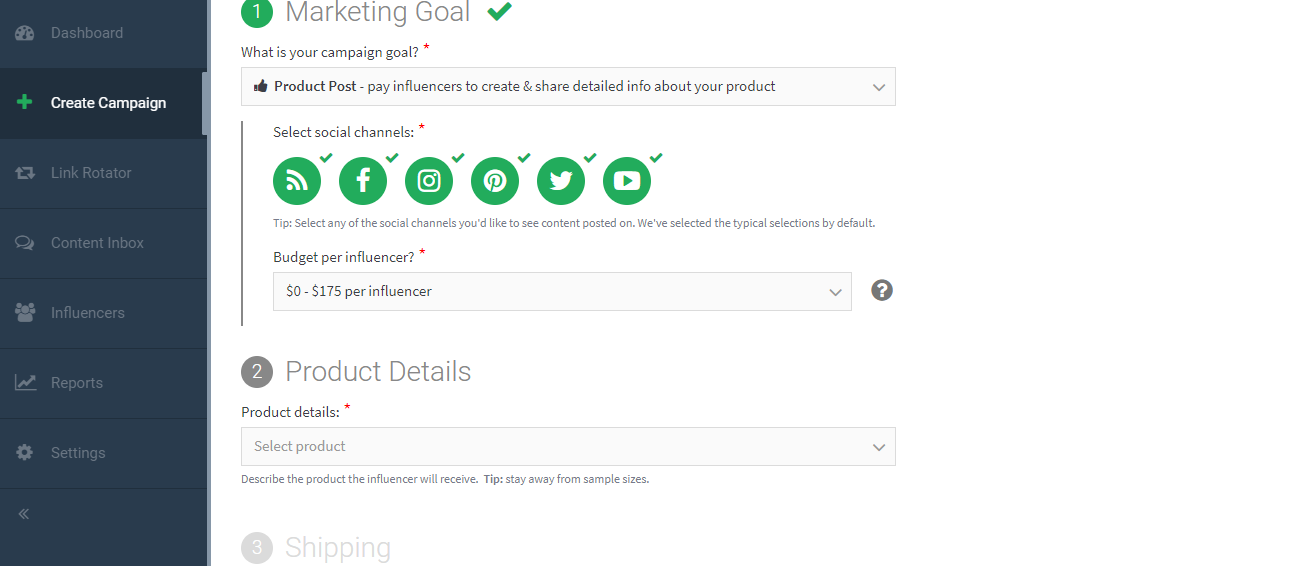Viewport: 1307px width, 566px height.
Task: Click the Settings gear icon
Action: (x=25, y=453)
